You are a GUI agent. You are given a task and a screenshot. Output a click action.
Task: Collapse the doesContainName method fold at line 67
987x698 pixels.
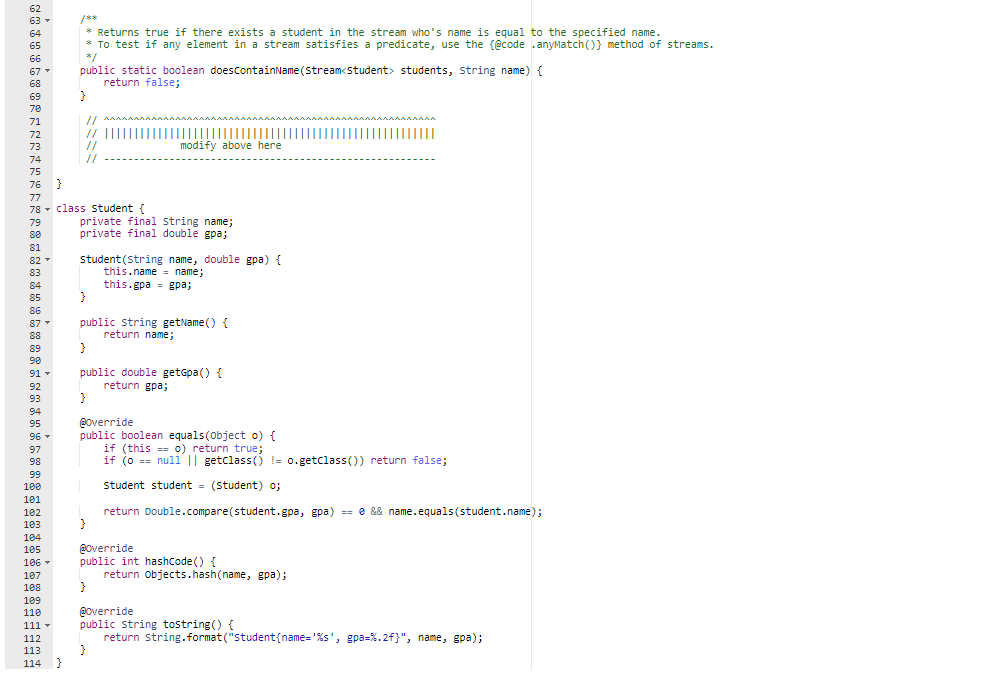coord(47,71)
